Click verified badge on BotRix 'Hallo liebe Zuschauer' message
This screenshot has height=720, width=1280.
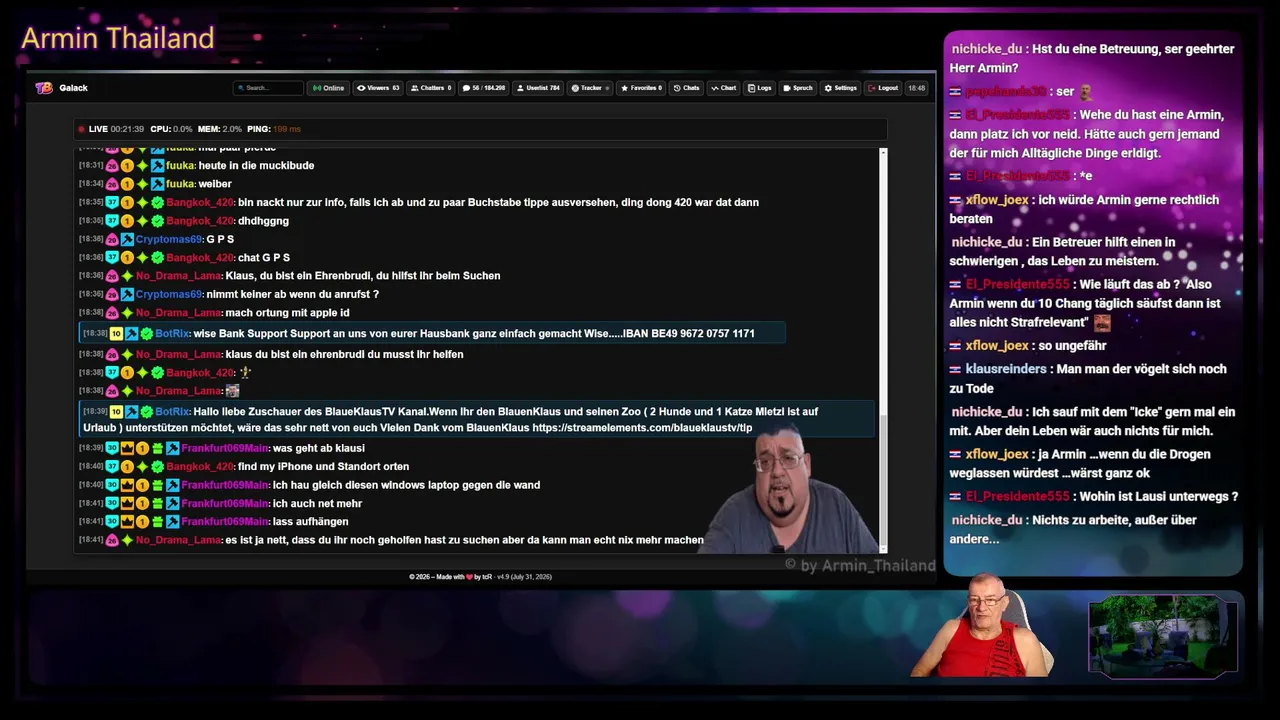tap(147, 411)
